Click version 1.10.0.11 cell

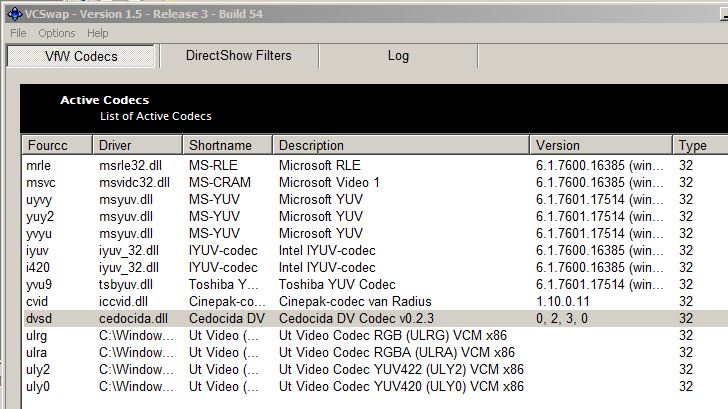[x=563, y=302]
